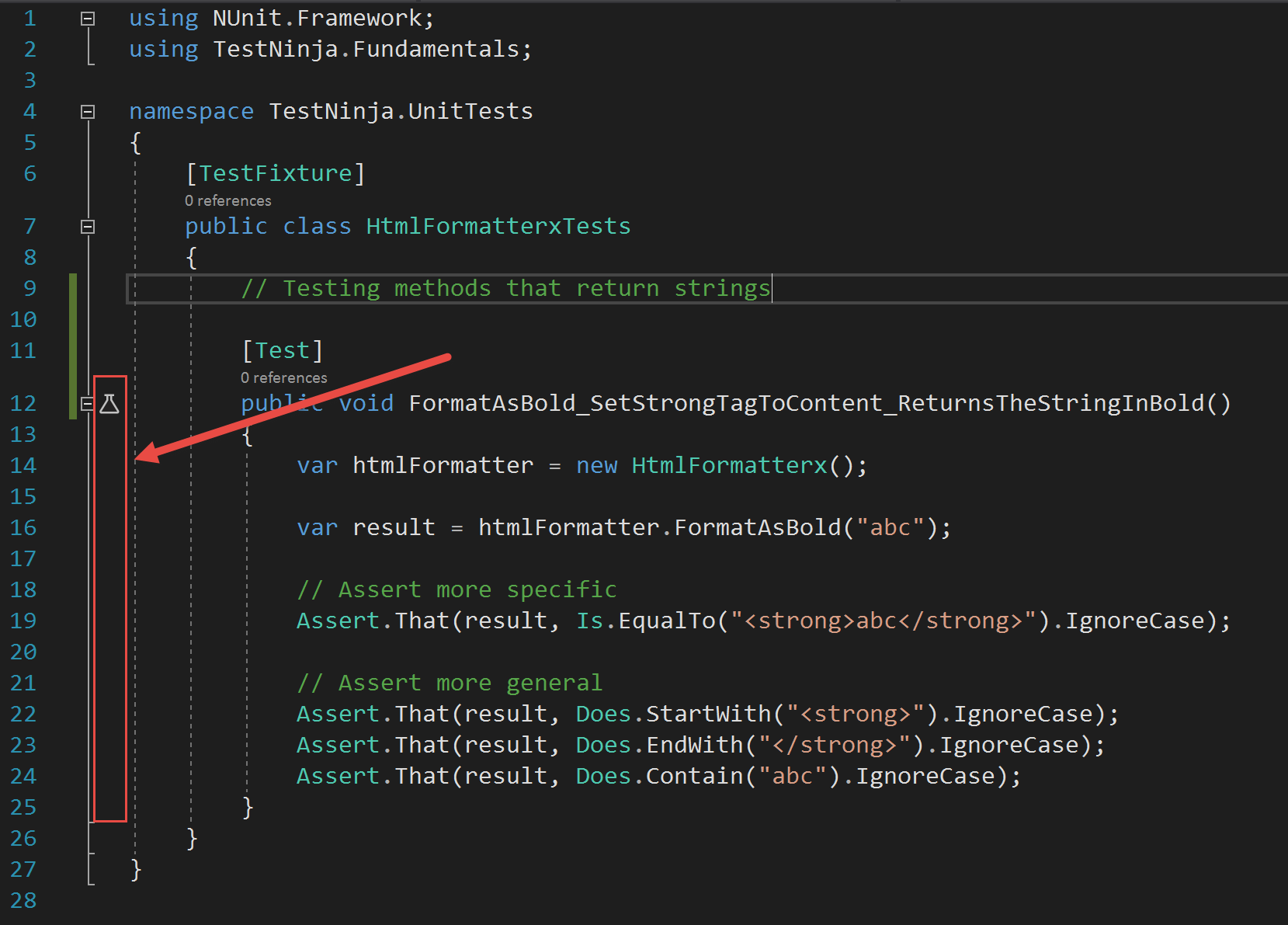Click the TestFixture attribute
The height and width of the screenshot is (925, 1288).
(x=276, y=173)
